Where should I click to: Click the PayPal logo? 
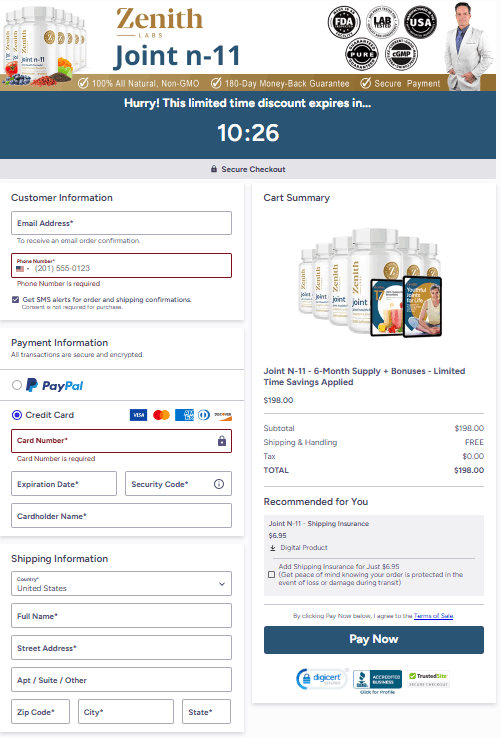55,385
